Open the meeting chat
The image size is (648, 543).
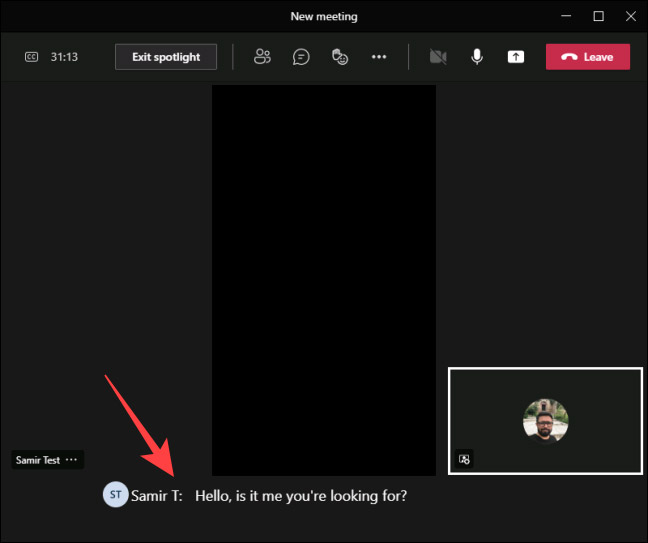tap(301, 57)
